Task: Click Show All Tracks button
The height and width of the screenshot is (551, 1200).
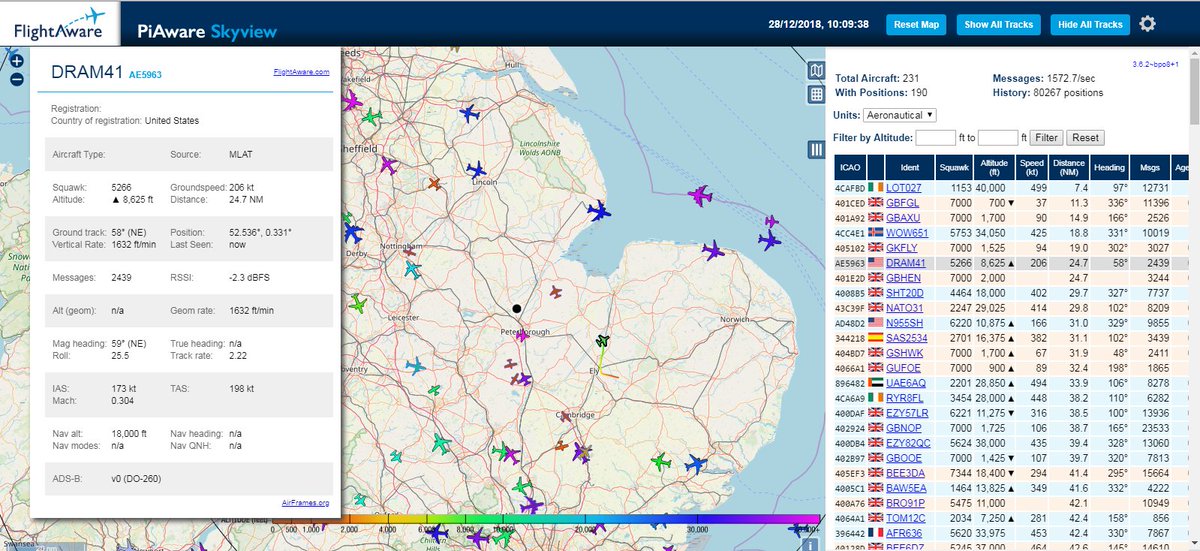Action: pos(998,24)
